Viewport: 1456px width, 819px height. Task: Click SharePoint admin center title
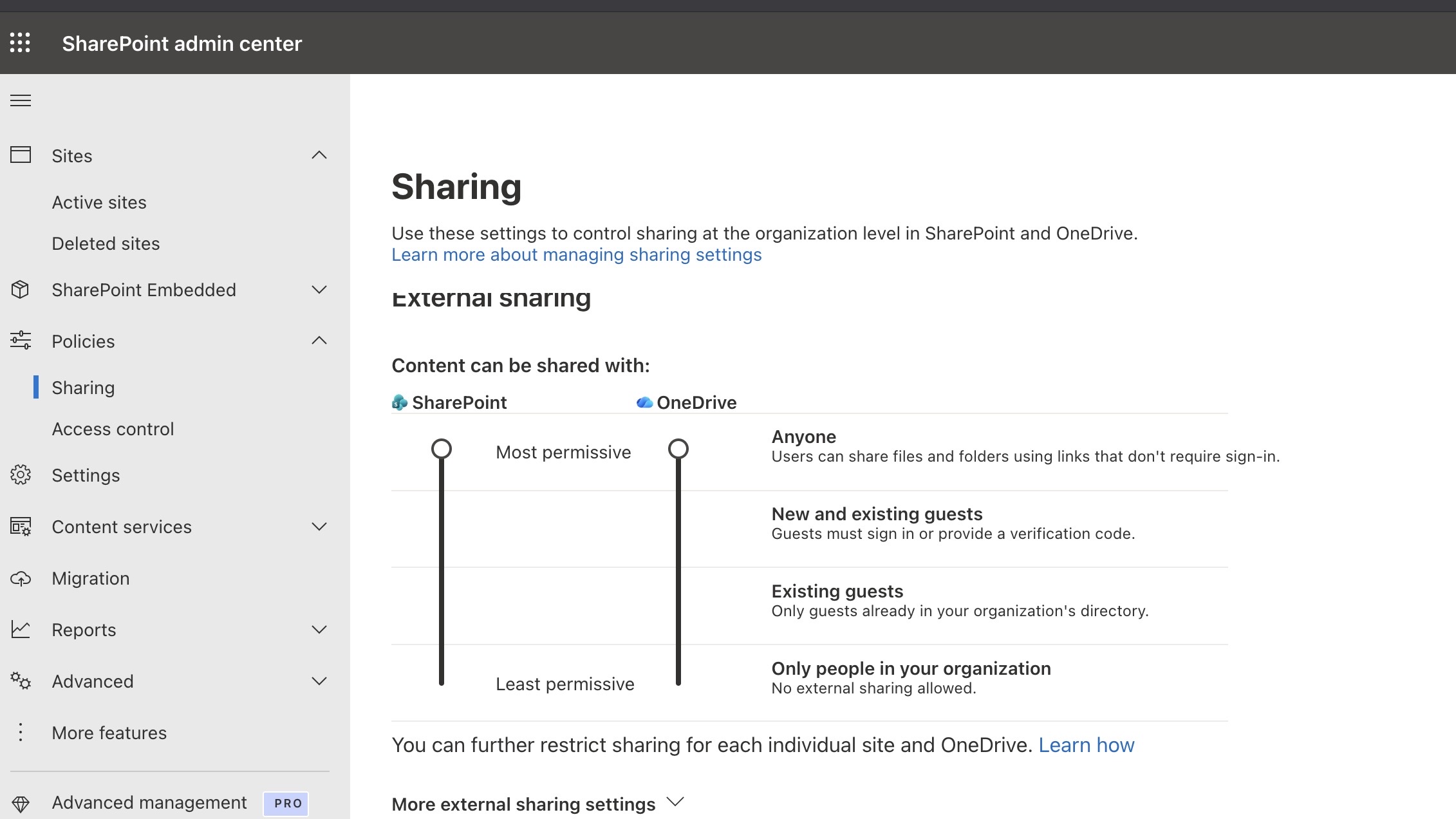coord(182,43)
